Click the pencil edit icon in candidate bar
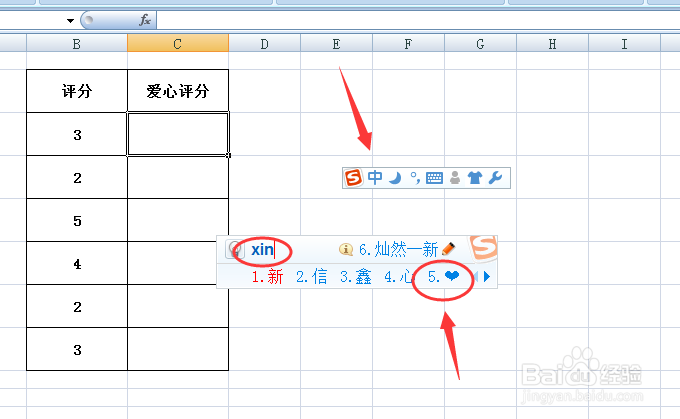The image size is (680, 419). [x=448, y=249]
